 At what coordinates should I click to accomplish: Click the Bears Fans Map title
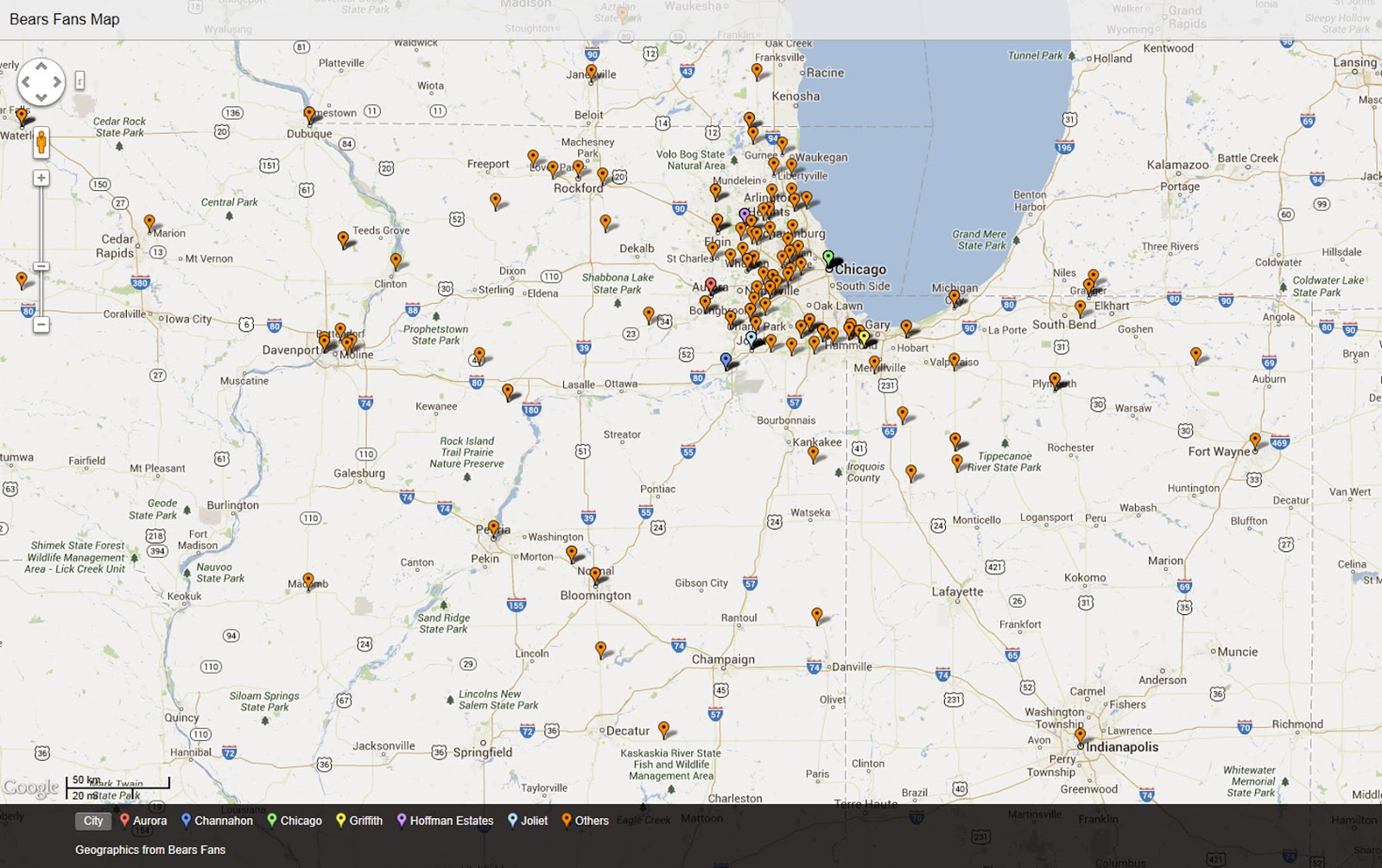tap(65, 19)
